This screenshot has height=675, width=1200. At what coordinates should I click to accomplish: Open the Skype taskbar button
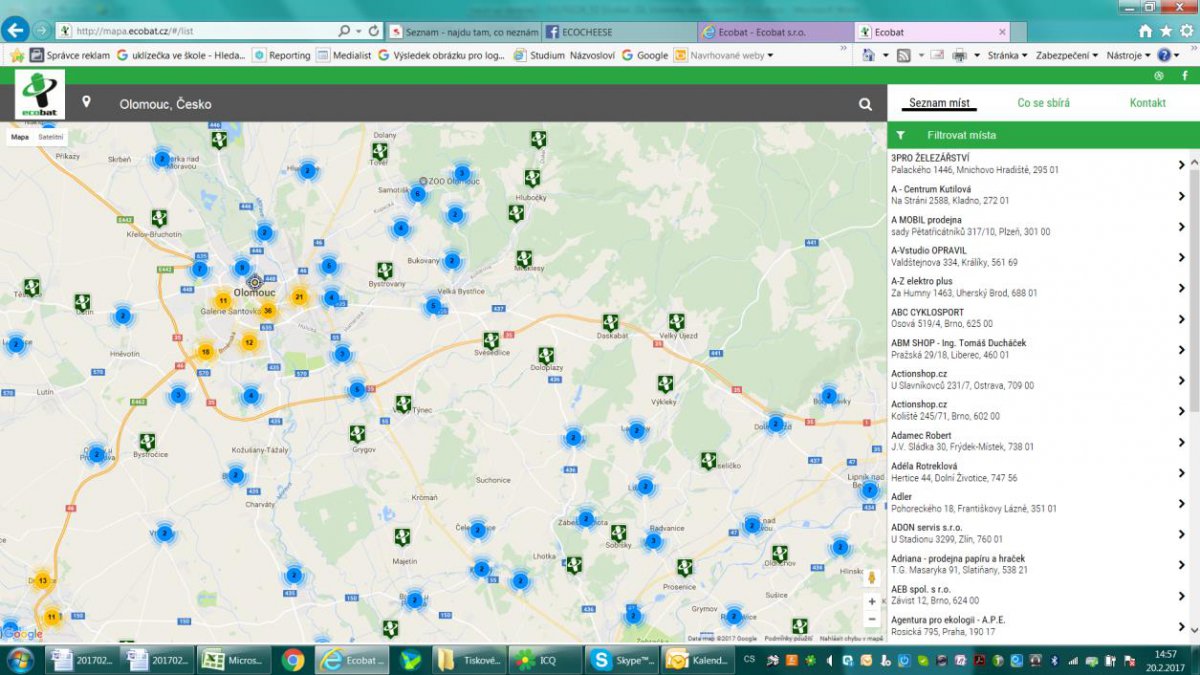pos(622,660)
